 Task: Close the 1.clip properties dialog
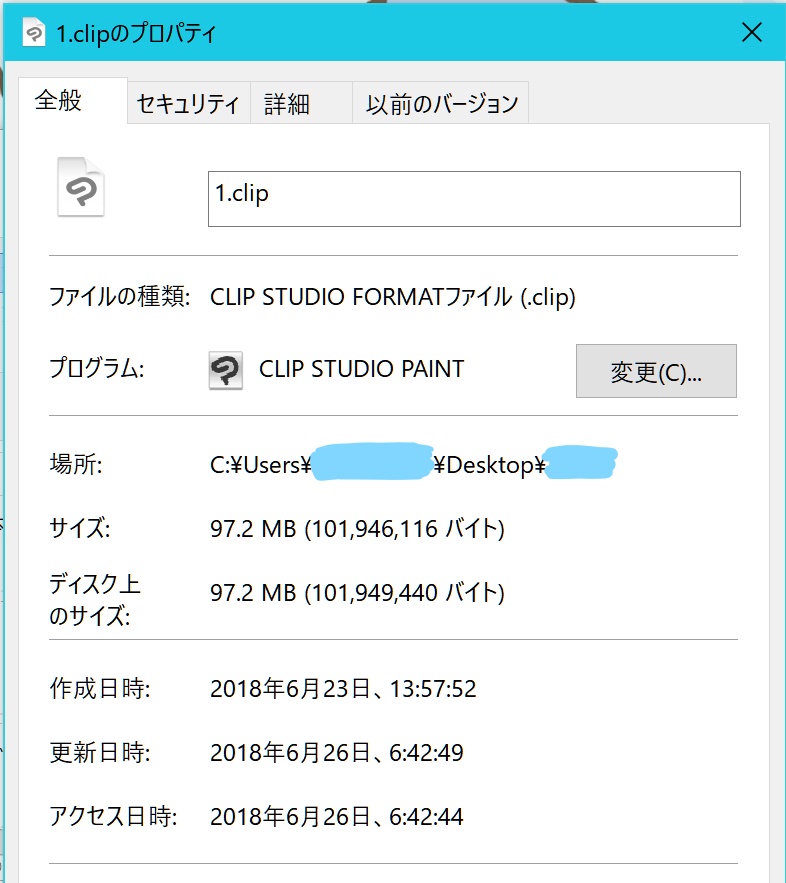pos(752,32)
